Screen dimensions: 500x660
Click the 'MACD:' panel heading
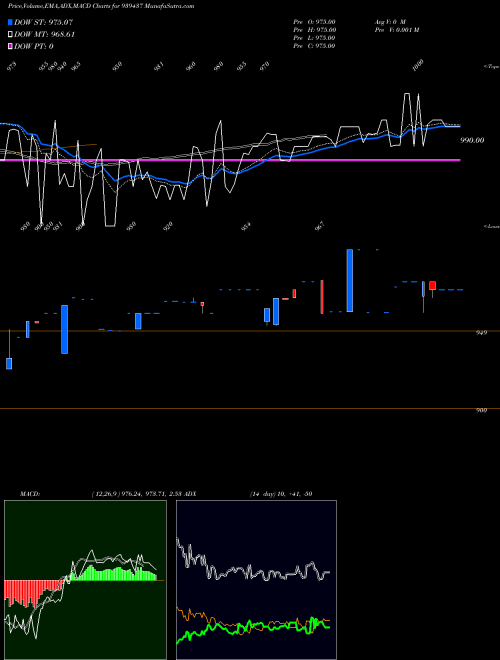[x=29, y=494]
